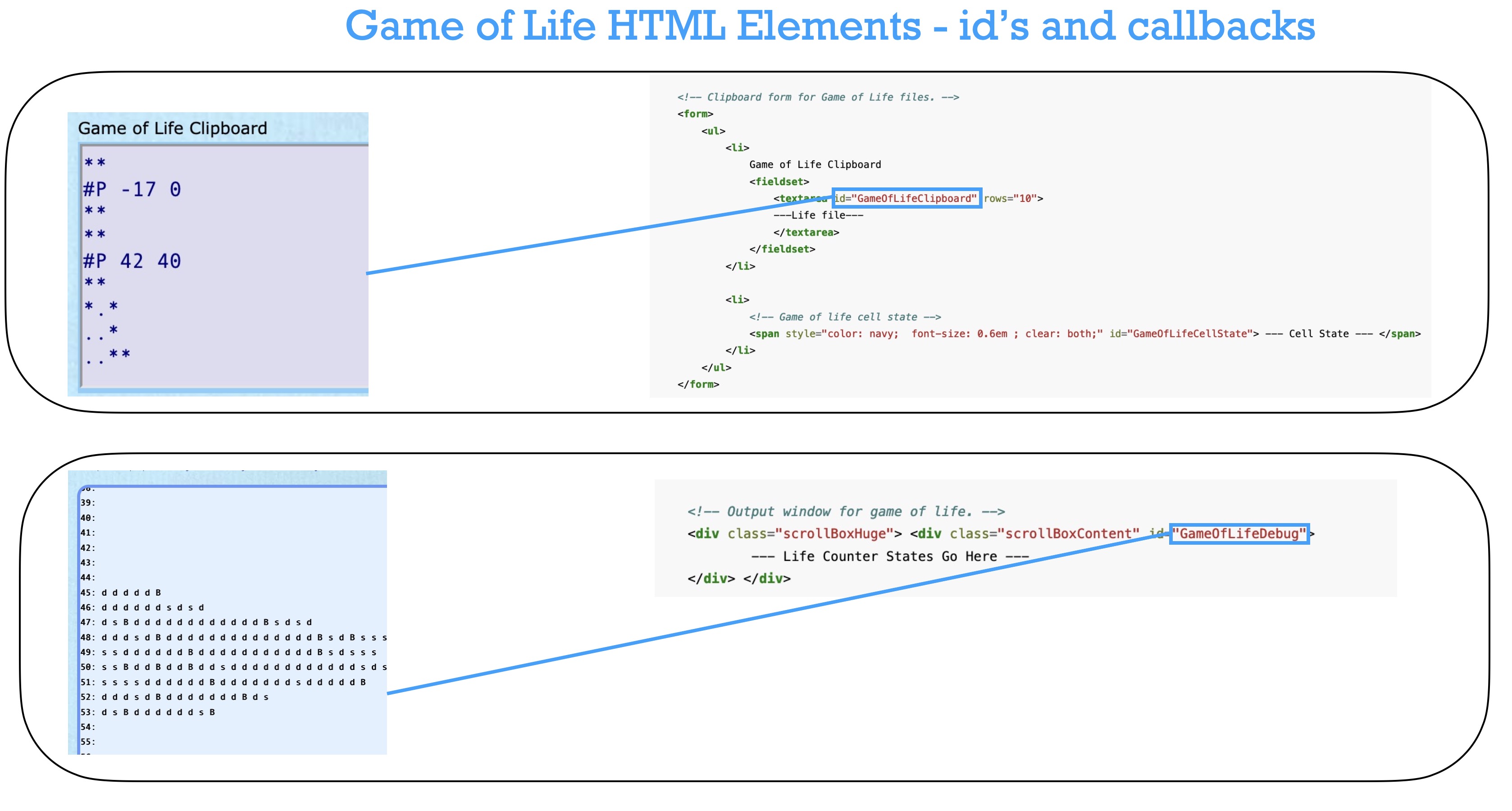Select the "#P 42 40" line in clipboard
Image resolution: width=1512 pixels, height=811 pixels.
[x=132, y=261]
